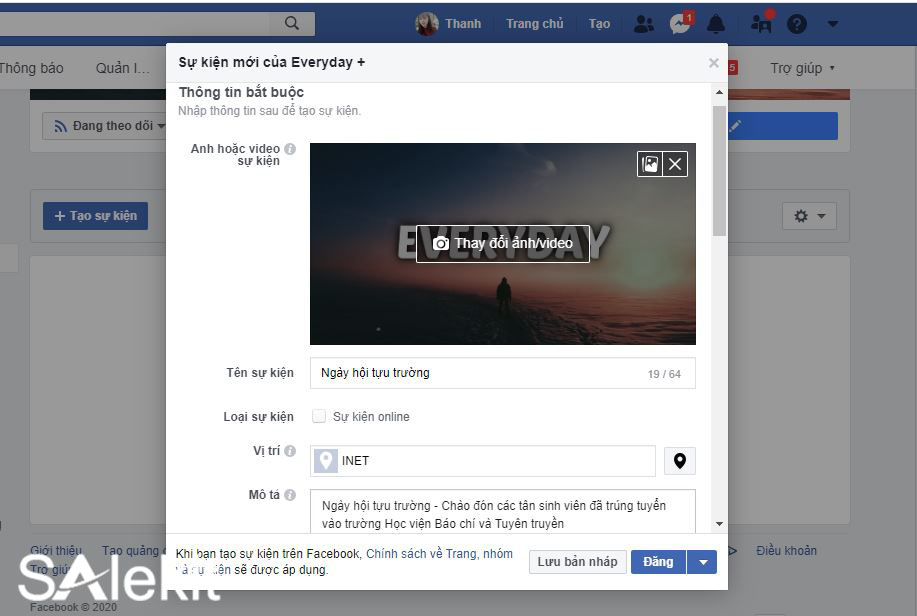
Task: Click the photo-swap icon on the event cover
Action: 651,163
